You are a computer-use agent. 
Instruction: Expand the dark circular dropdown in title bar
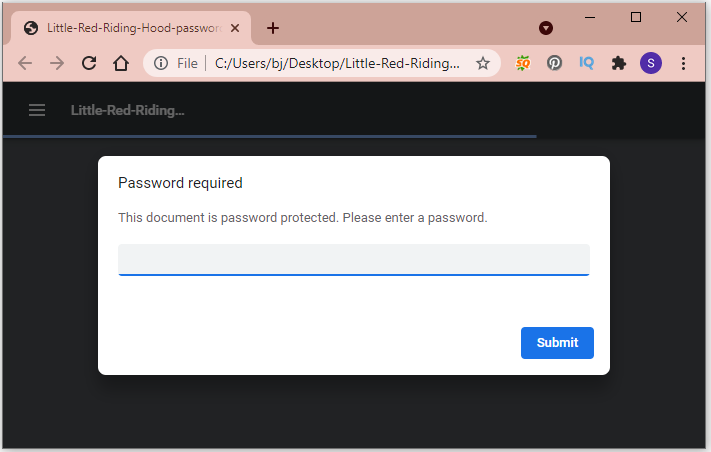click(546, 28)
